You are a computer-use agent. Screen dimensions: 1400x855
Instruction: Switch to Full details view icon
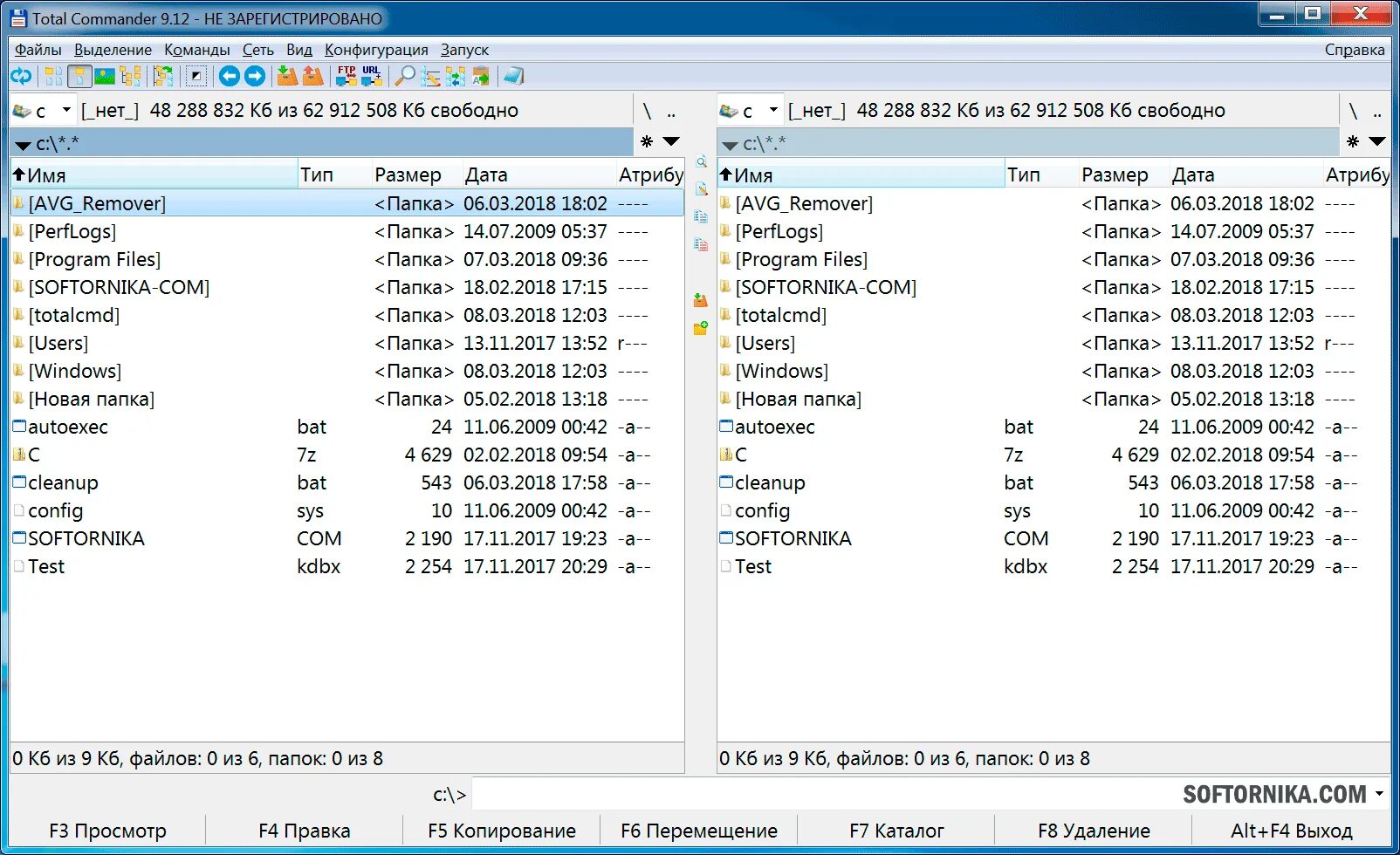[79, 77]
